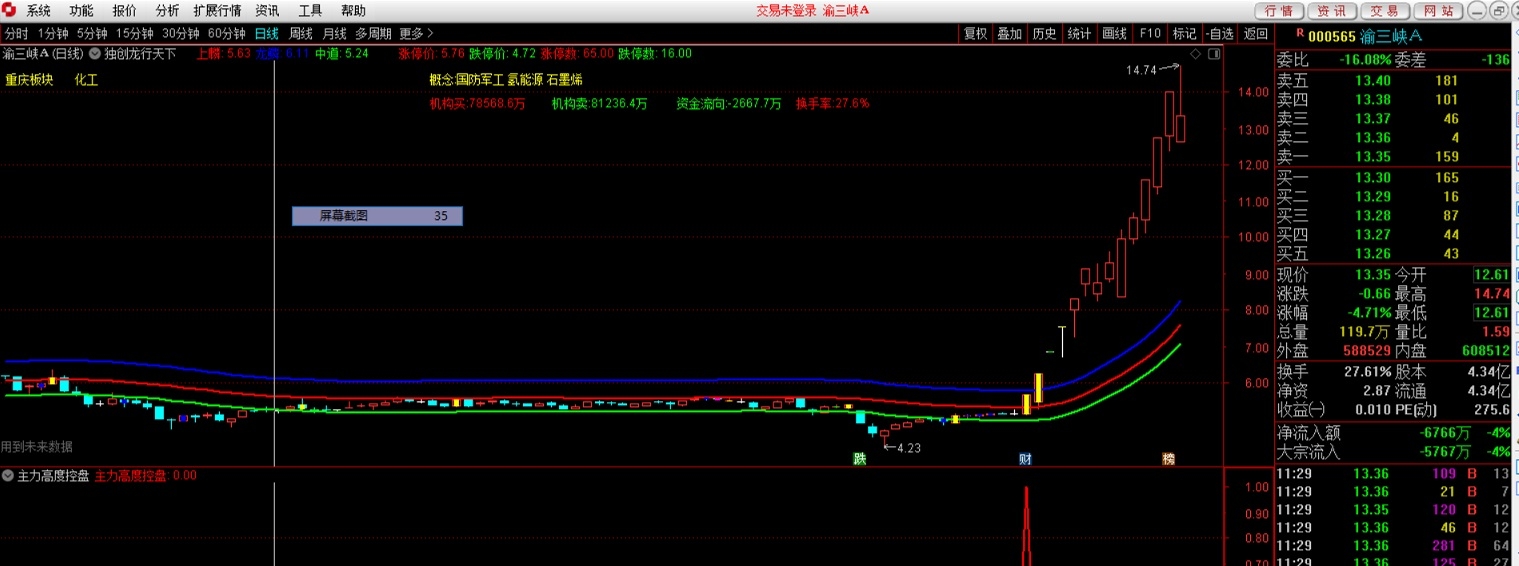
Task: Click the 卖一 13.35 order row
Action: tap(1393, 156)
